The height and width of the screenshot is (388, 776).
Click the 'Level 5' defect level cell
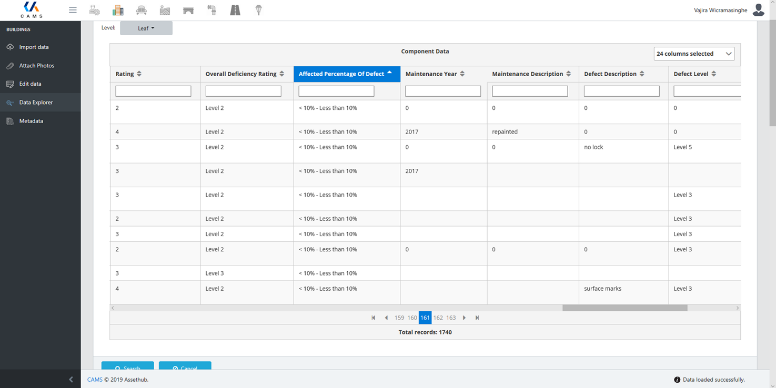[682, 147]
